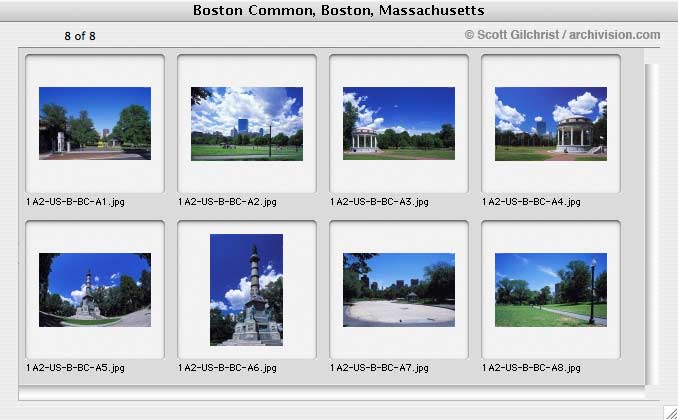Viewport: 678px width, 420px height.
Task: Click filename 1A2-US-B-BC-A1.jpg
Action: pos(75,202)
